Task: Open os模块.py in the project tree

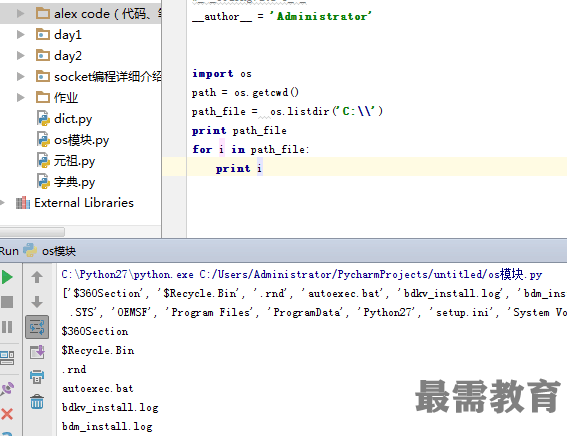Action: pos(73,140)
